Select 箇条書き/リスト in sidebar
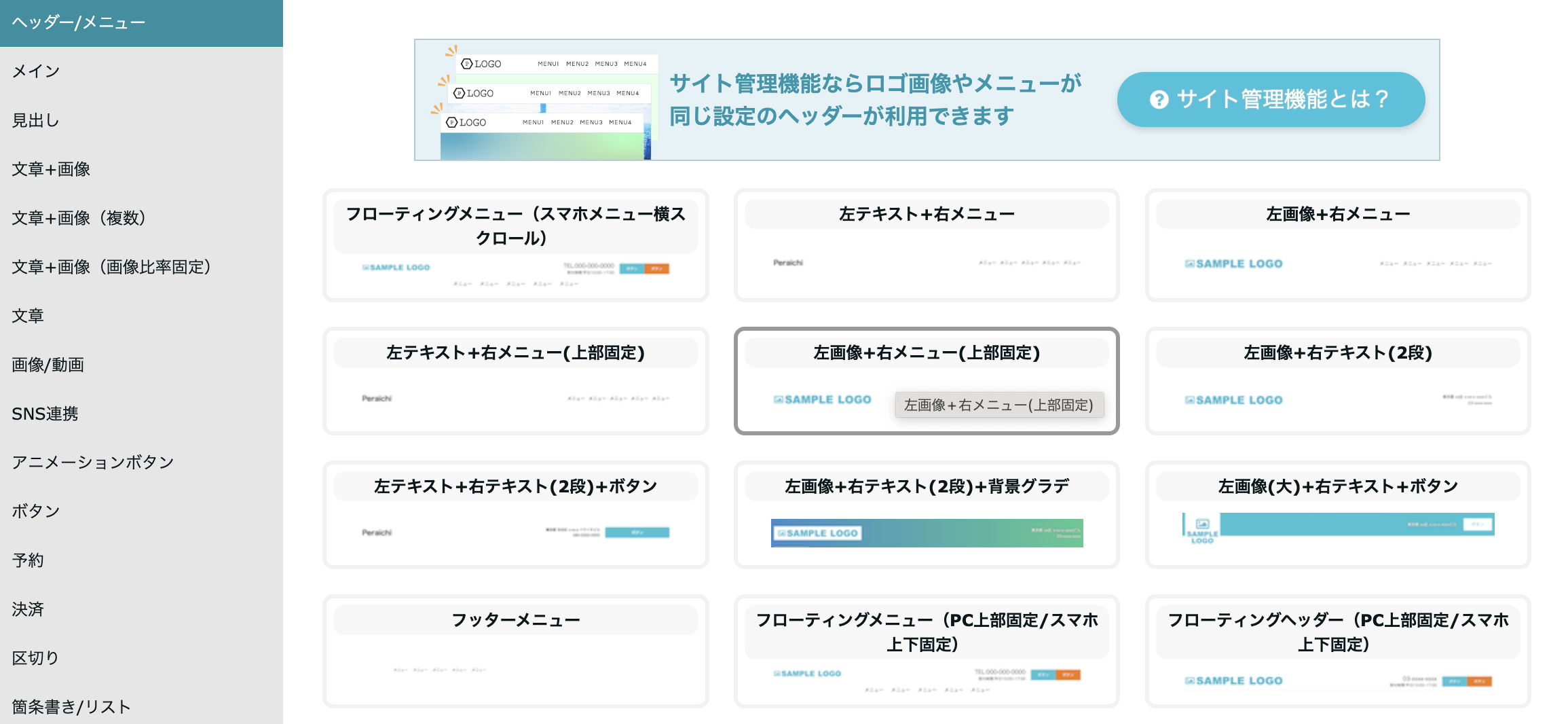 pyautogui.click(x=71, y=707)
